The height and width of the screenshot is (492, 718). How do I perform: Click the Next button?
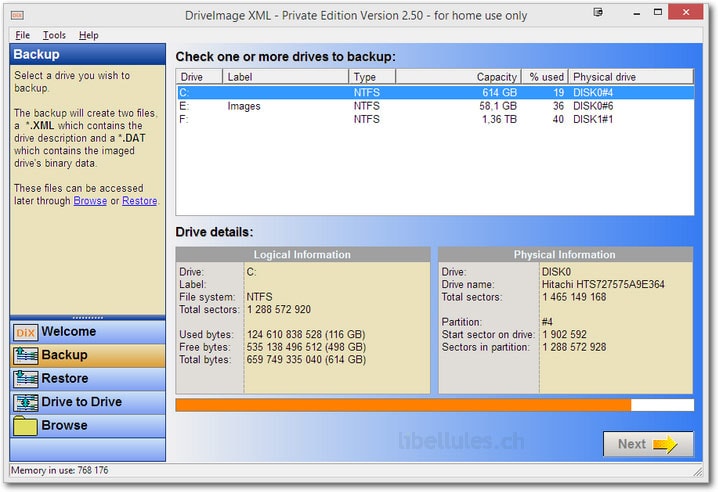[x=648, y=444]
